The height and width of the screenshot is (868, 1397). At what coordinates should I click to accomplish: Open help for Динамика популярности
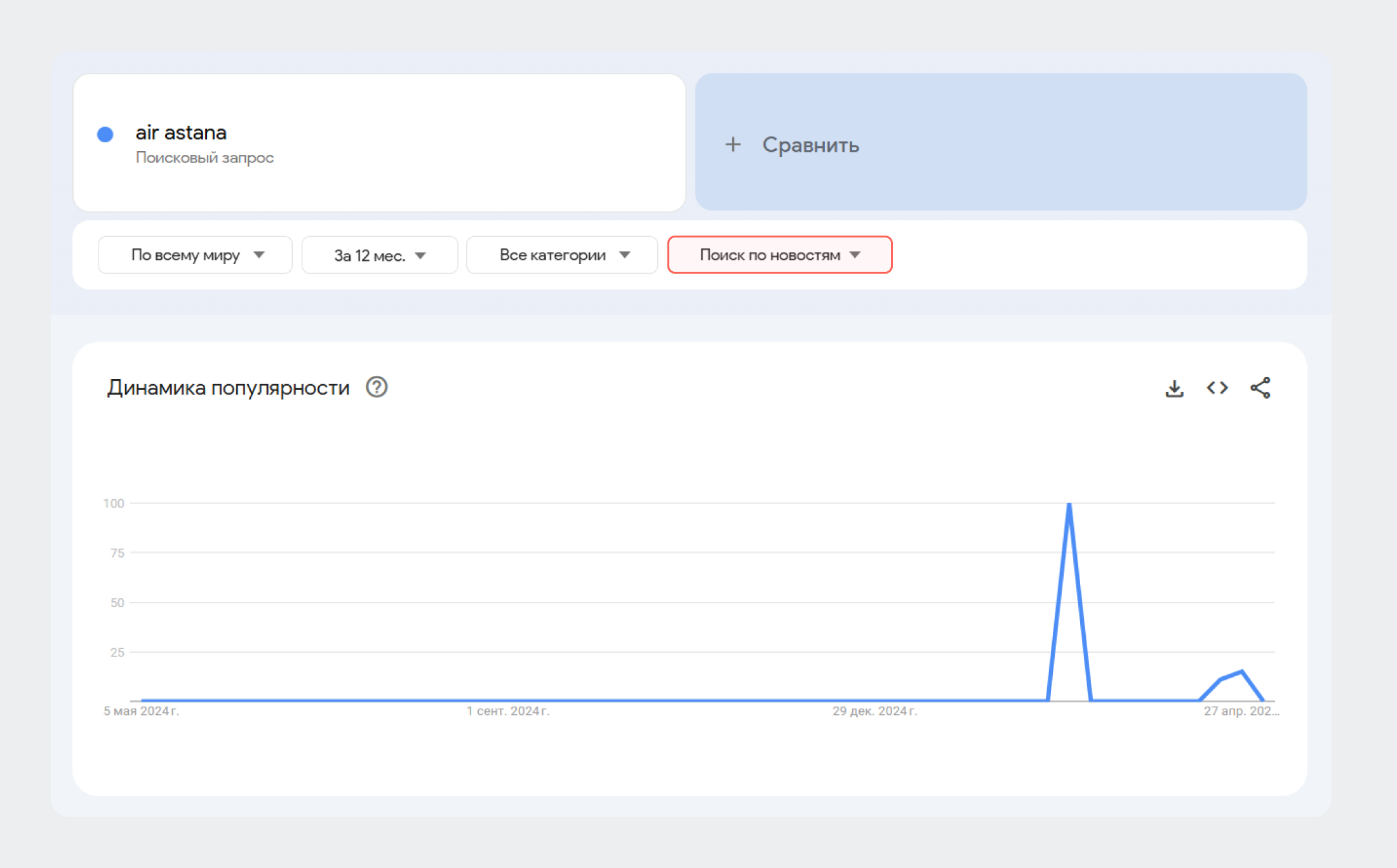pyautogui.click(x=377, y=387)
